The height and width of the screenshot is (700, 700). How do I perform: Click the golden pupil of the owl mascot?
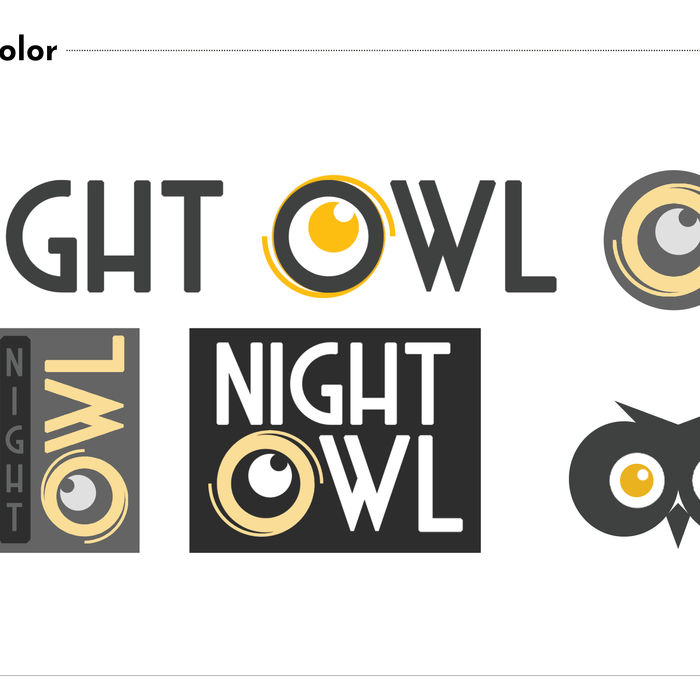637,480
